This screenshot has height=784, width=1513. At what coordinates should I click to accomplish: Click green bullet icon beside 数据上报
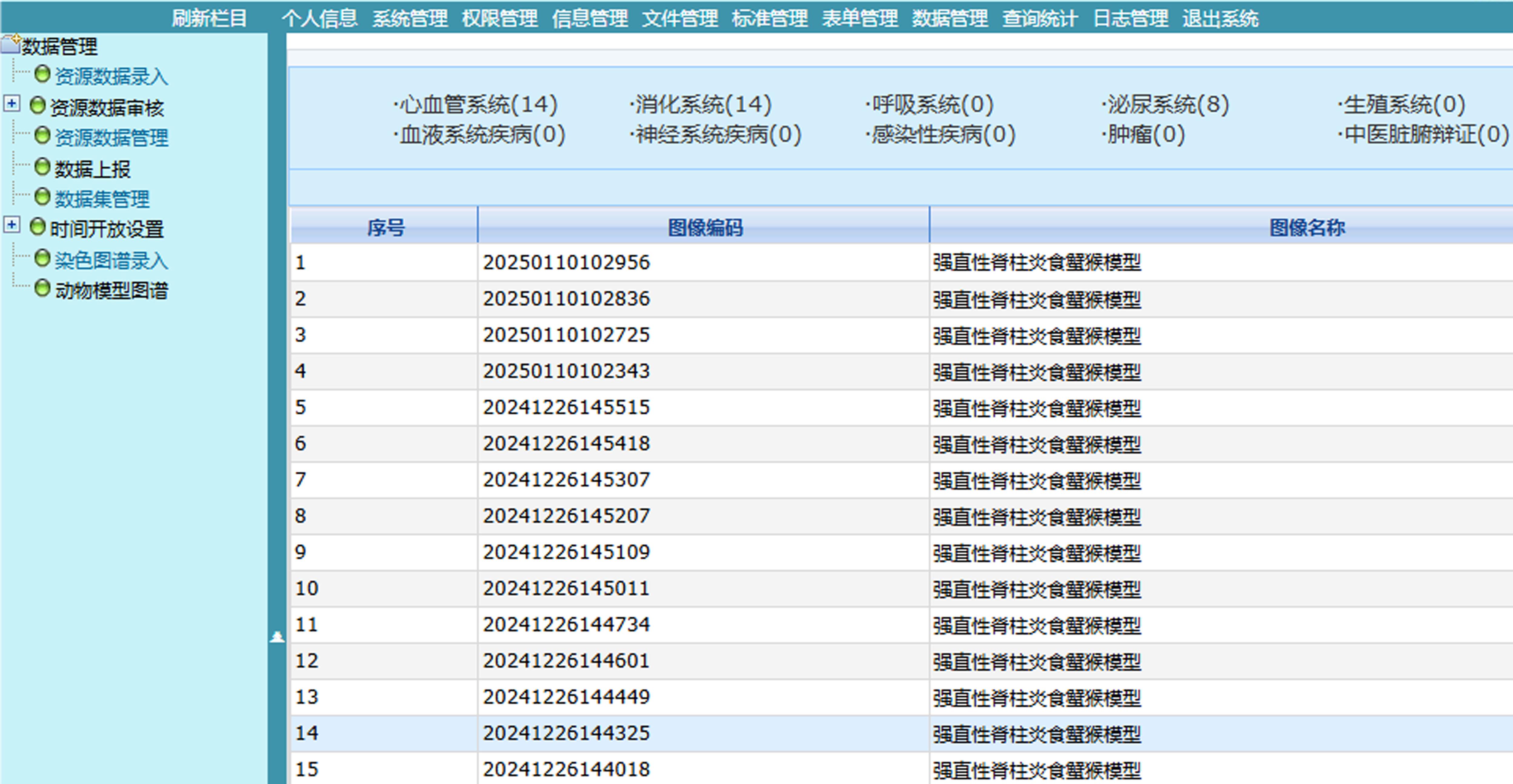click(42, 167)
